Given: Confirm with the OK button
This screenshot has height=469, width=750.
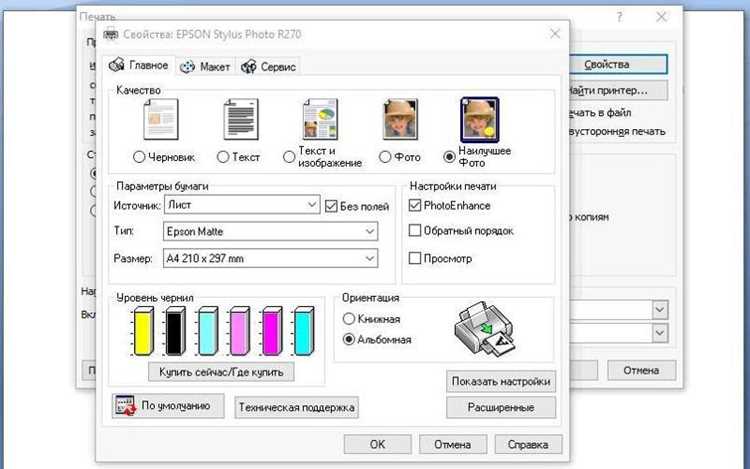Looking at the screenshot, I should (x=377, y=444).
